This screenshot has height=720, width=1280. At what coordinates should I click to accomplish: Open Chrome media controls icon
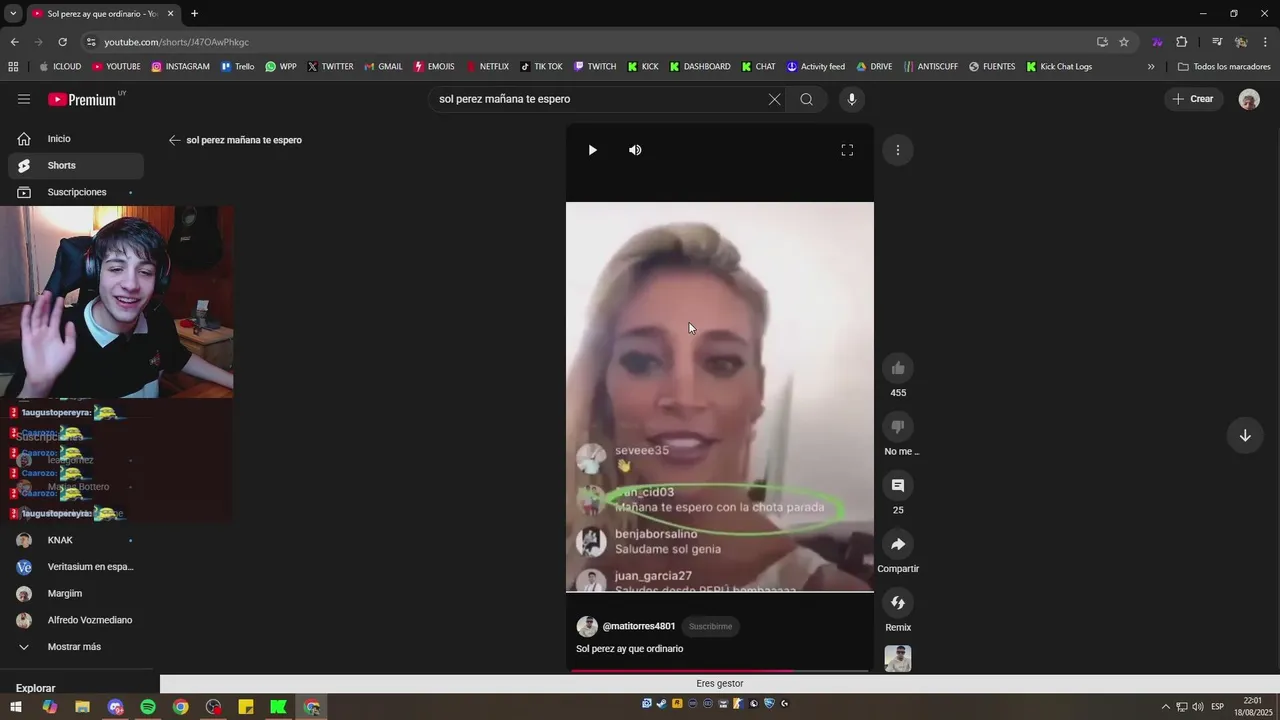[1217, 42]
